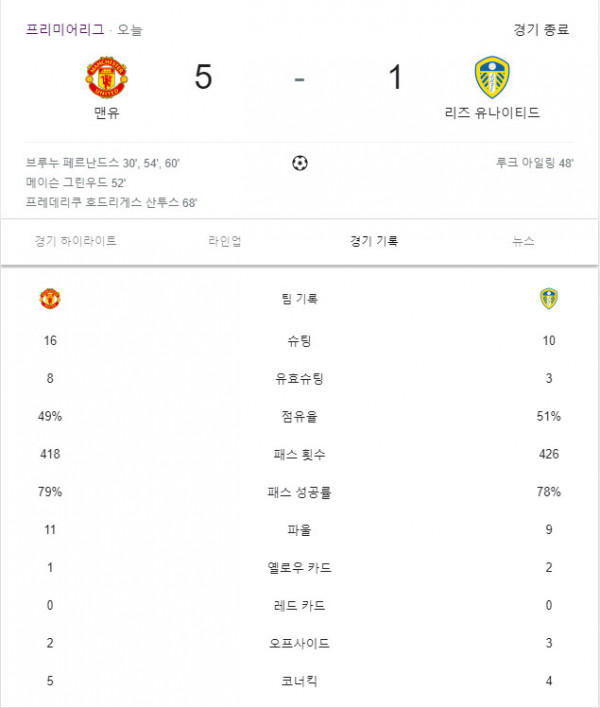This screenshot has height=708, width=600.
Task: Go to the 뉴스 tab
Action: (524, 241)
